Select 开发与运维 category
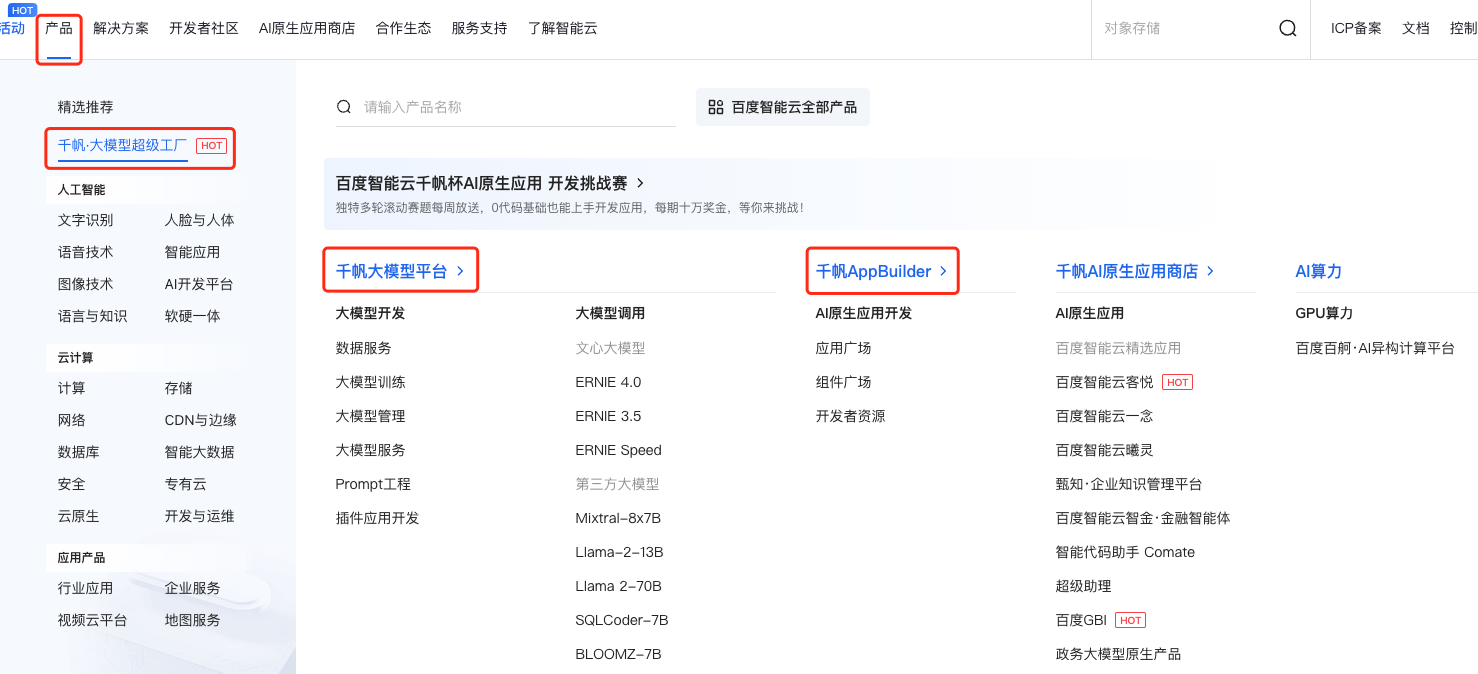 point(200,516)
